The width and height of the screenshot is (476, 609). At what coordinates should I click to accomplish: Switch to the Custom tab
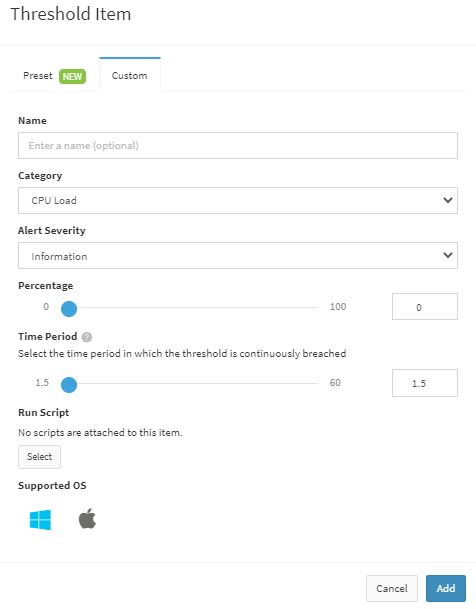(x=130, y=75)
